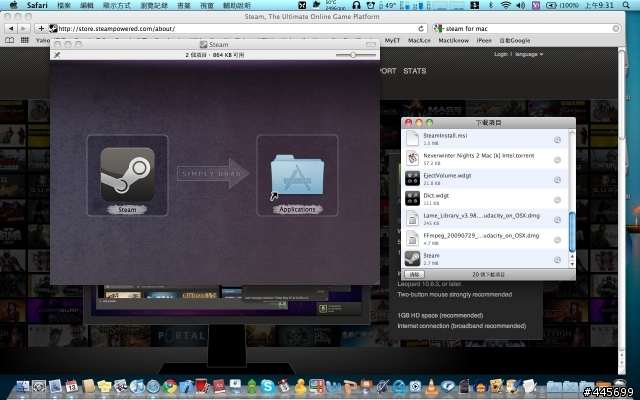
Task: Select the SteamInstall.msi download row
Action: pos(485,139)
